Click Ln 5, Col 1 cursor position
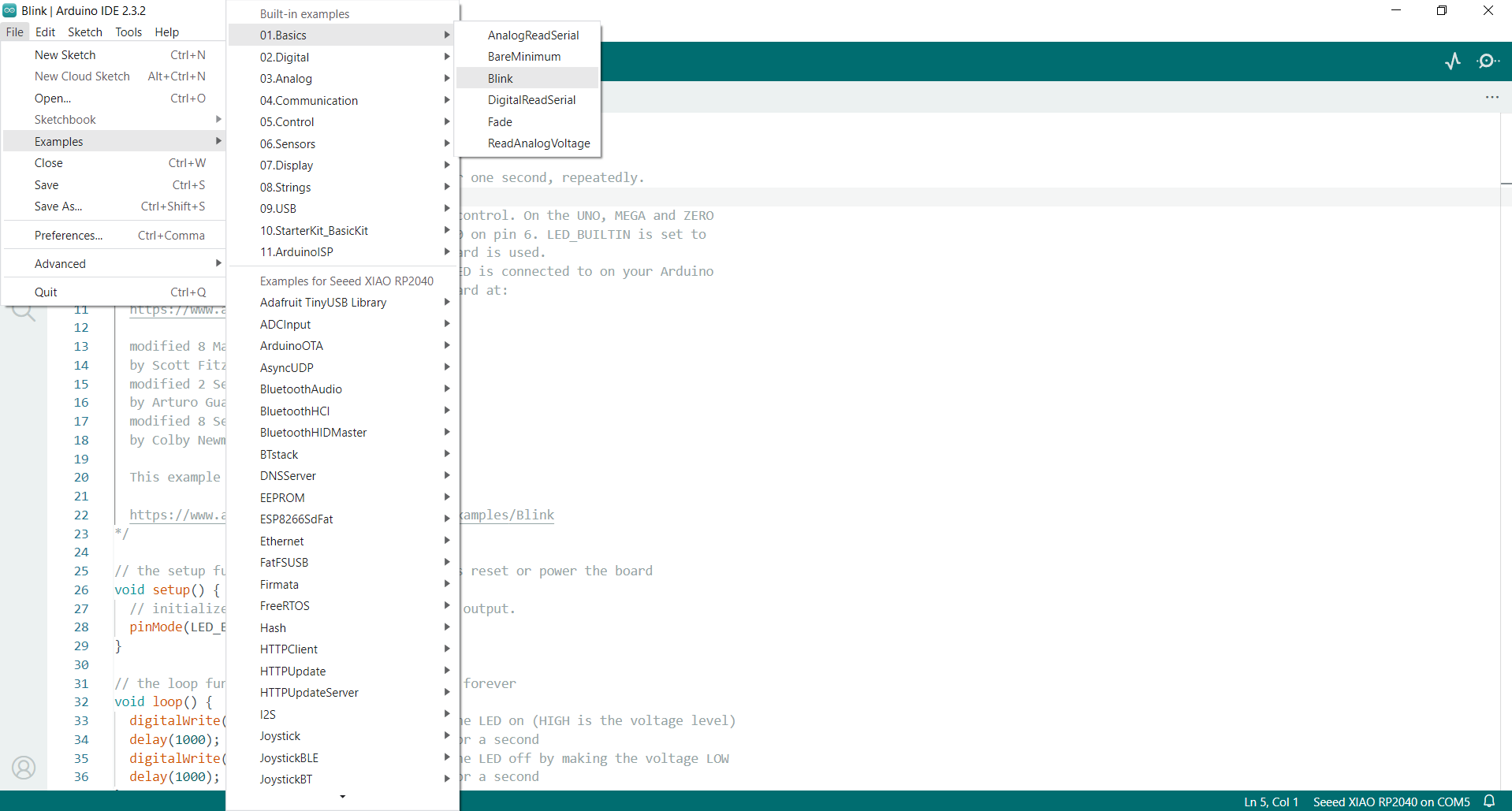Image resolution: width=1512 pixels, height=811 pixels. [x=1271, y=802]
